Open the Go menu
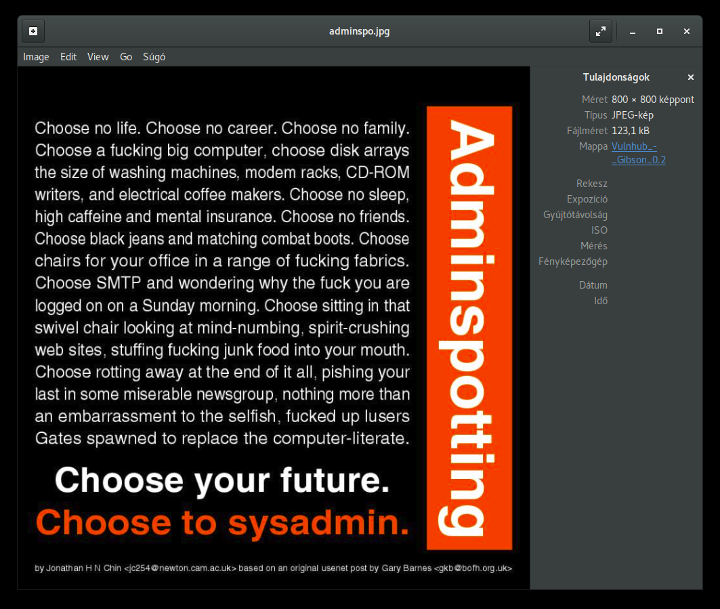 126,57
